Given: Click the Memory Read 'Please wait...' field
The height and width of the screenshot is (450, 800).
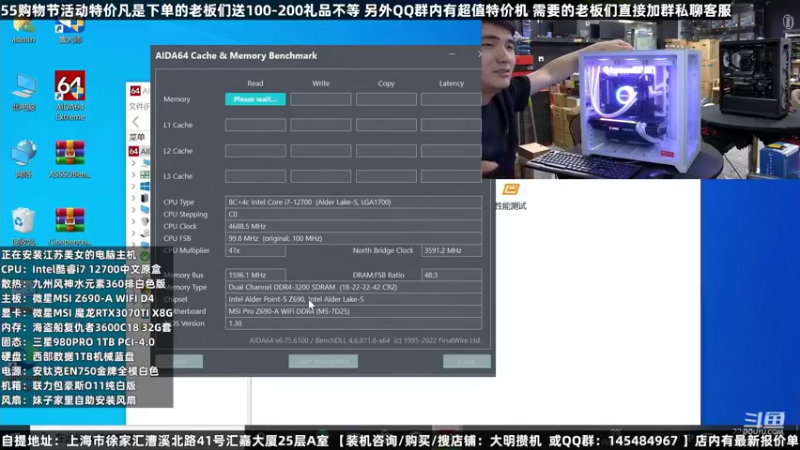Looking at the screenshot, I should point(255,99).
